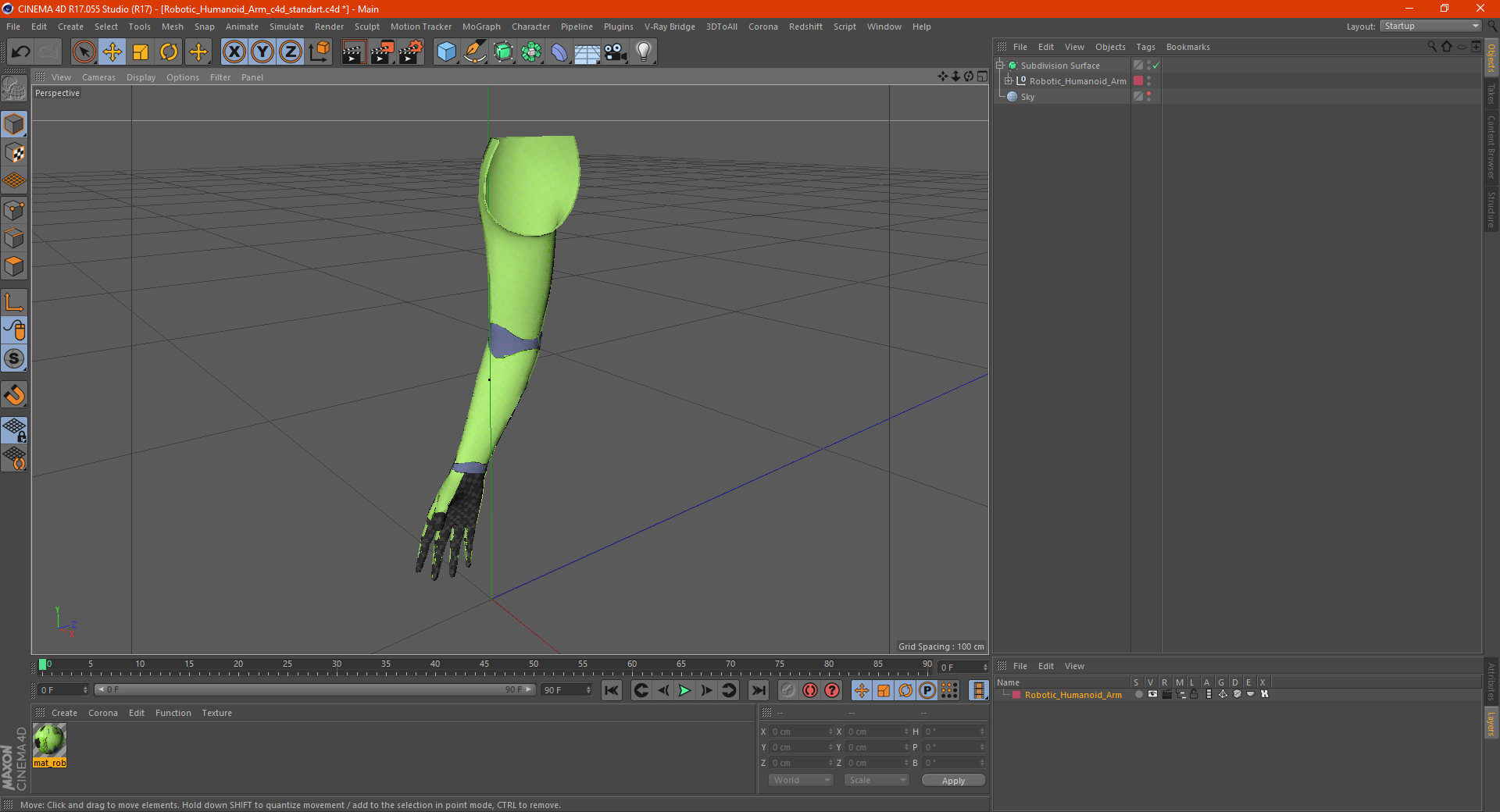Switch to Model mode in left palette
1500x812 pixels.
(x=14, y=124)
